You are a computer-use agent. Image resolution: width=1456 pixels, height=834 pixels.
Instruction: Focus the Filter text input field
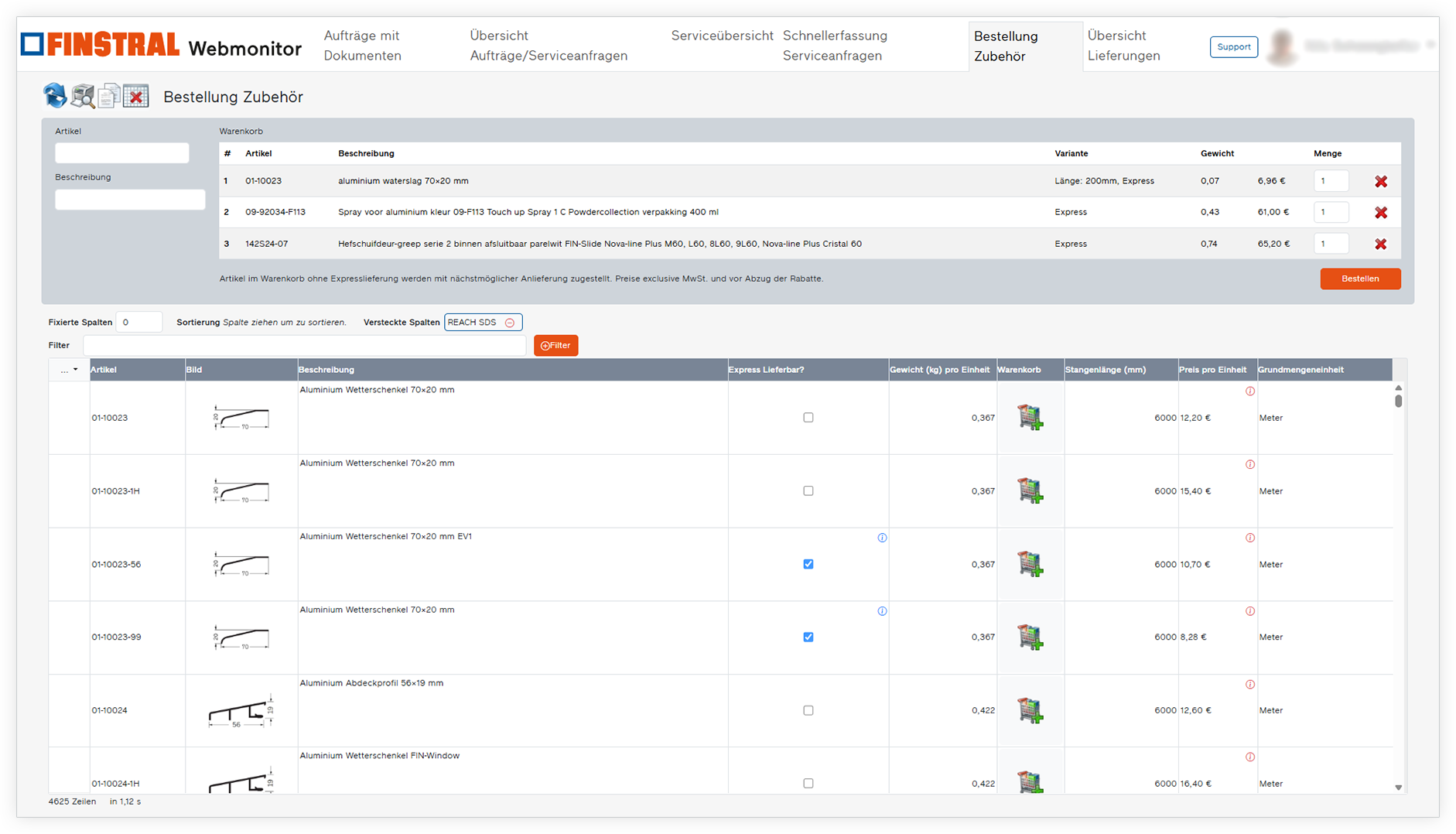click(305, 346)
